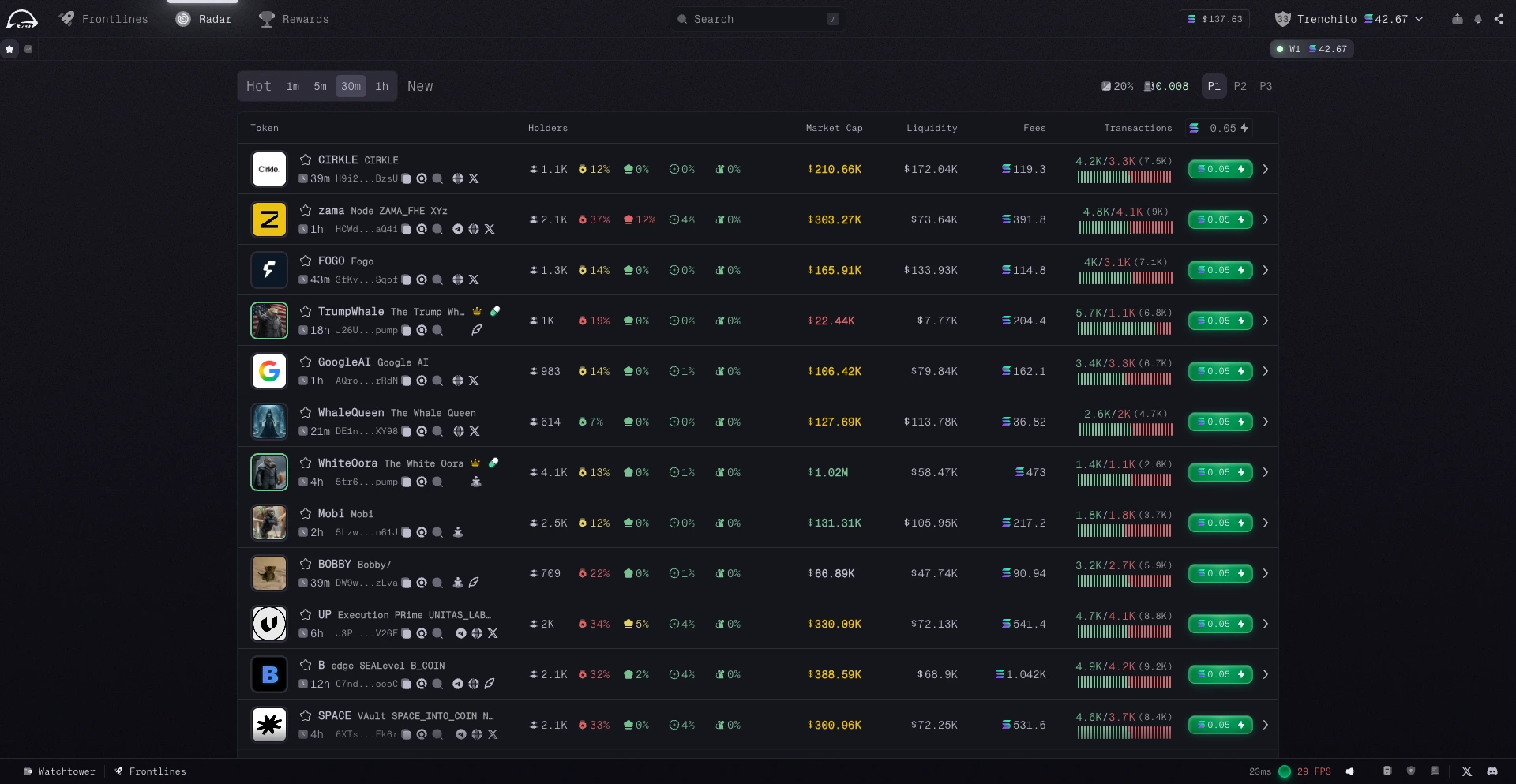
Task: Click the zama buy/sell transaction bar
Action: (1124, 228)
